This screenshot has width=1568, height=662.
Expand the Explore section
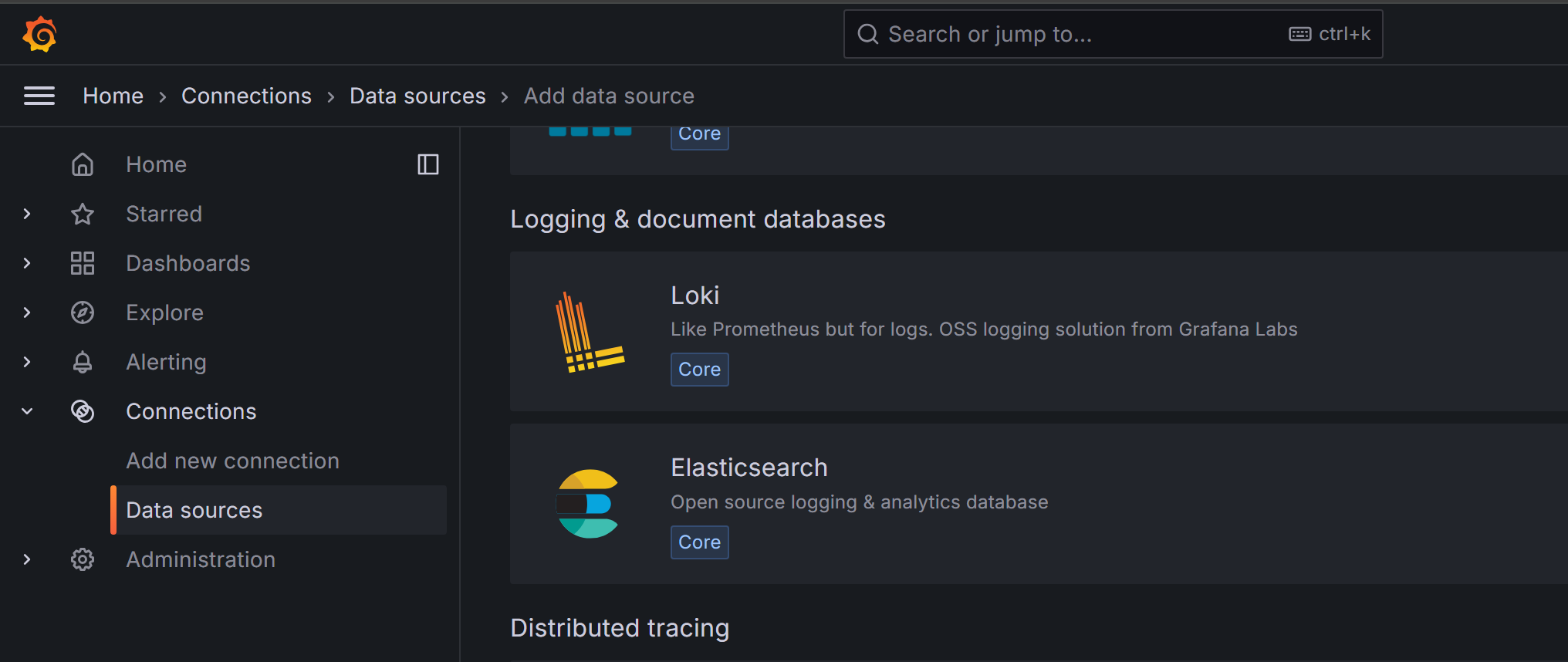pos(27,312)
